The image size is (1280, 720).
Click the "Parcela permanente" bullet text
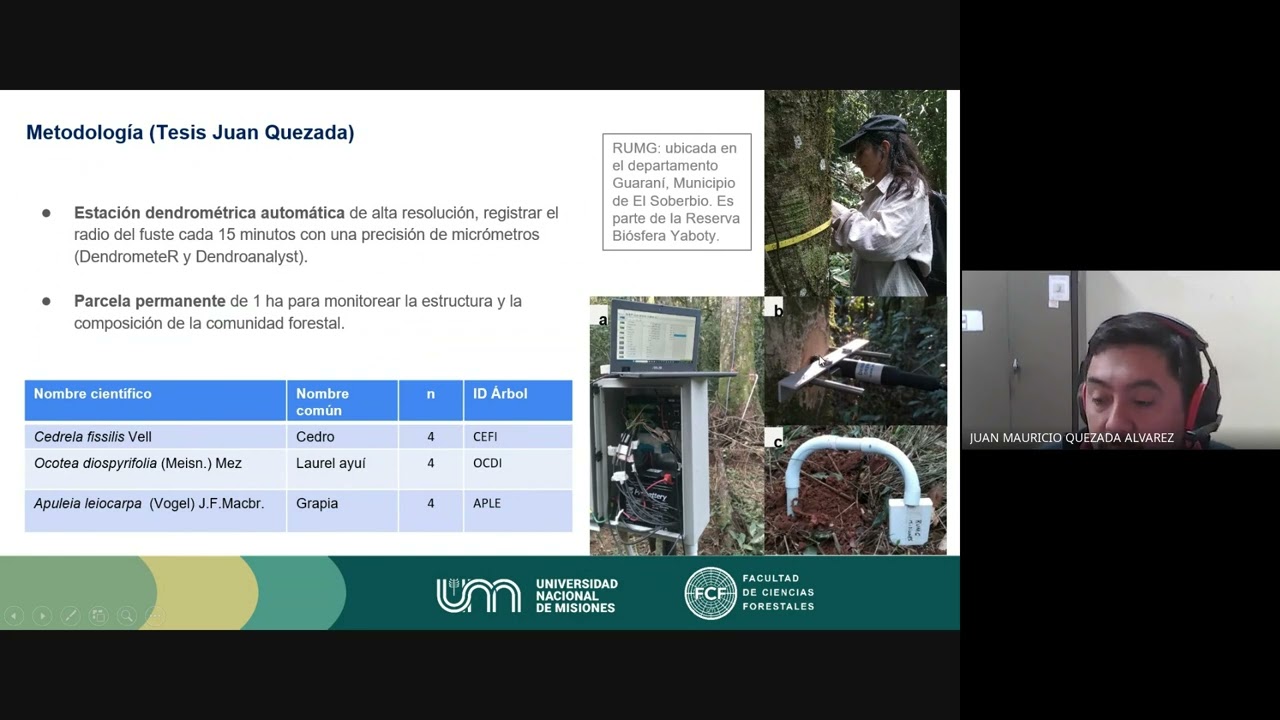(298, 312)
